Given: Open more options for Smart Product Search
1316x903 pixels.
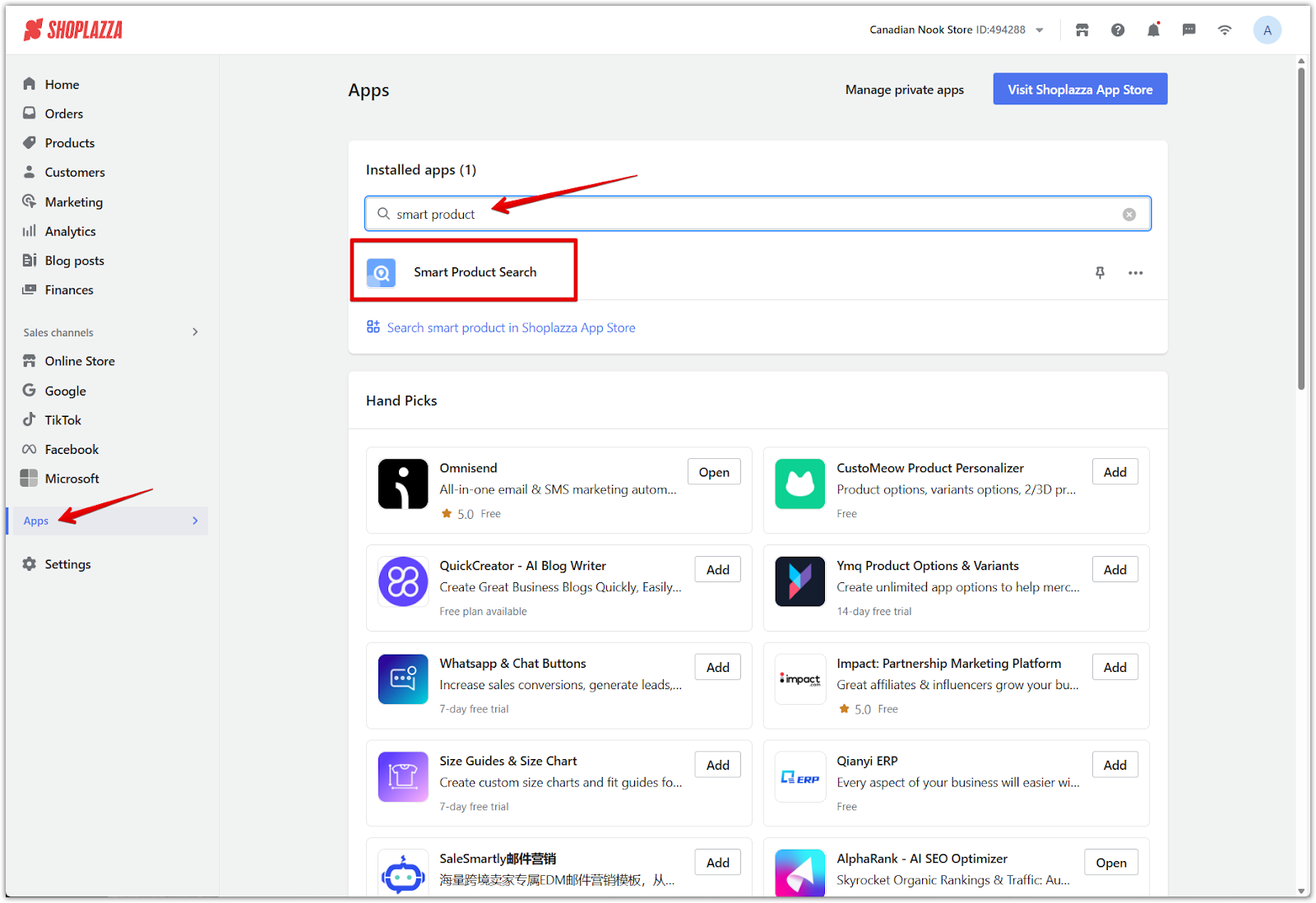Looking at the screenshot, I should [1135, 273].
